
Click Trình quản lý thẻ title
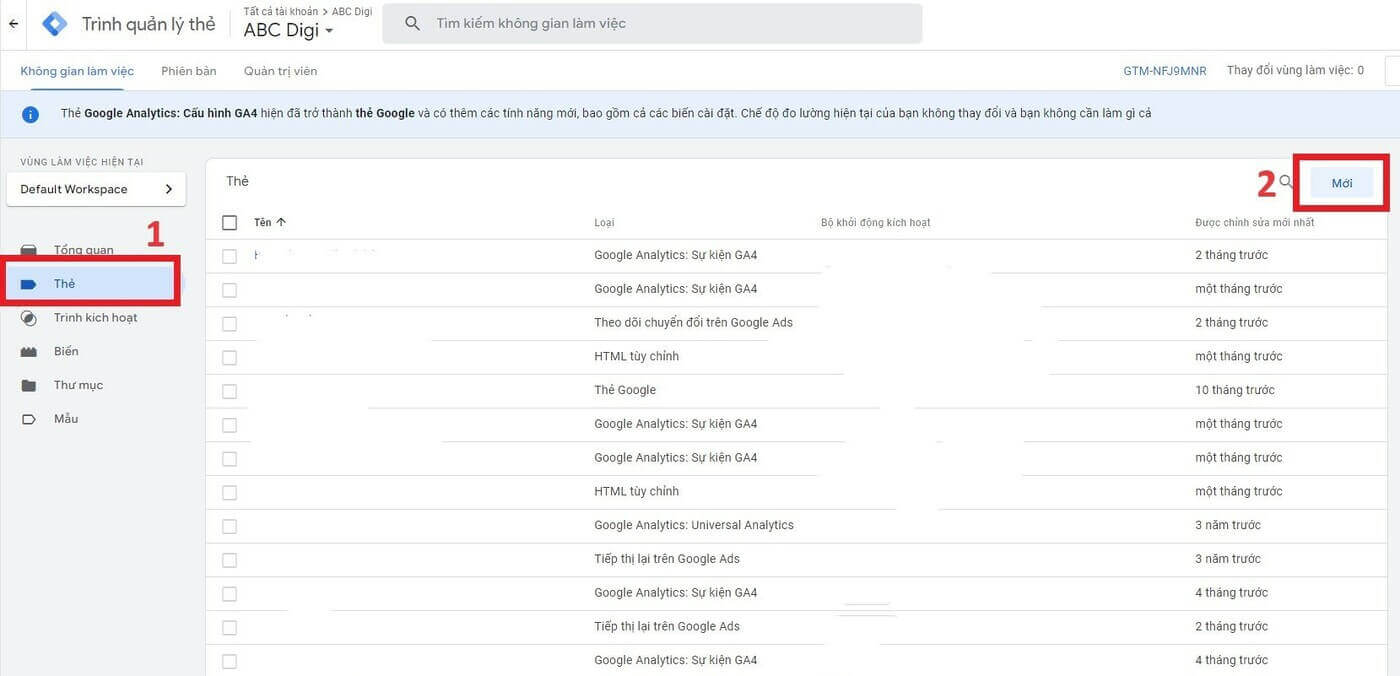pos(148,24)
